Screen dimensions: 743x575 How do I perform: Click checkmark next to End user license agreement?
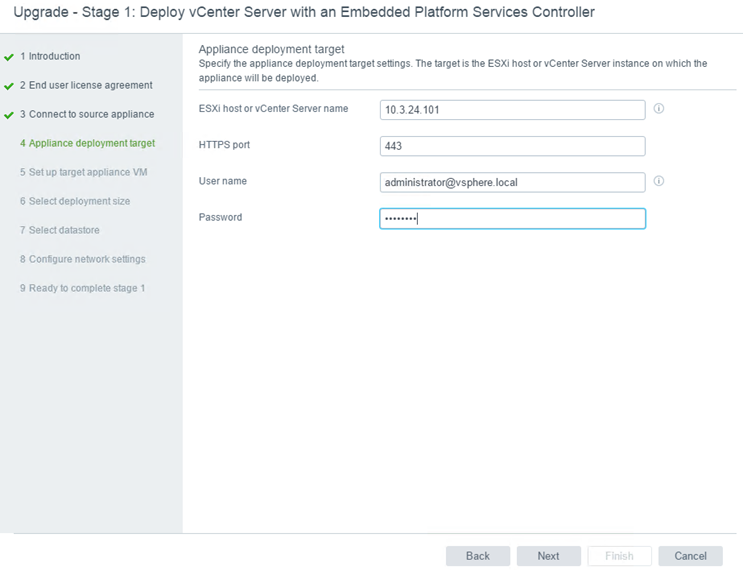(9, 86)
